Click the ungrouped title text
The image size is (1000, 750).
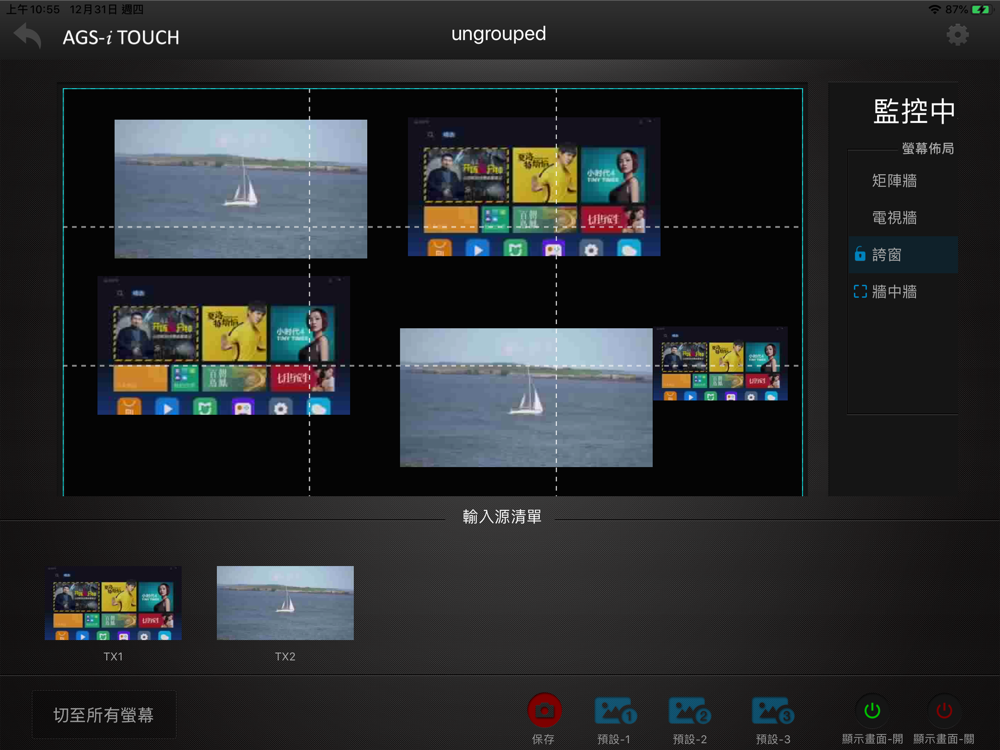pyautogui.click(x=498, y=34)
